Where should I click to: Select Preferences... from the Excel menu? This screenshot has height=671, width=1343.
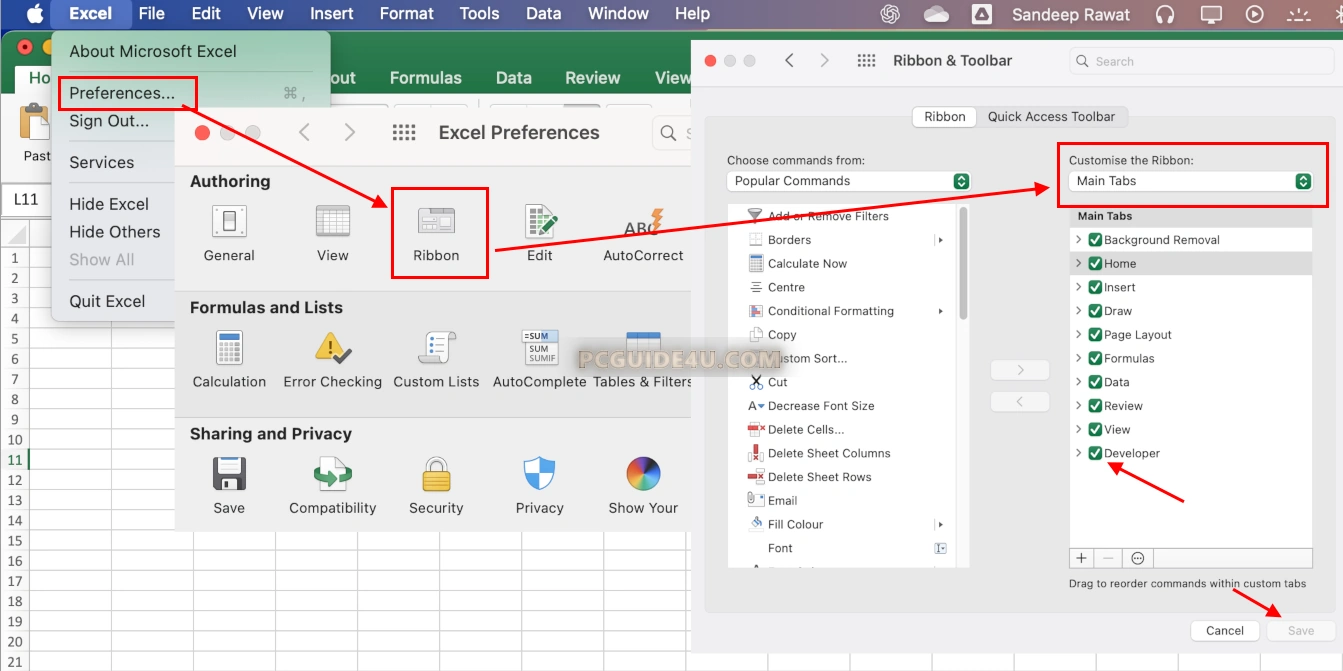click(122, 93)
